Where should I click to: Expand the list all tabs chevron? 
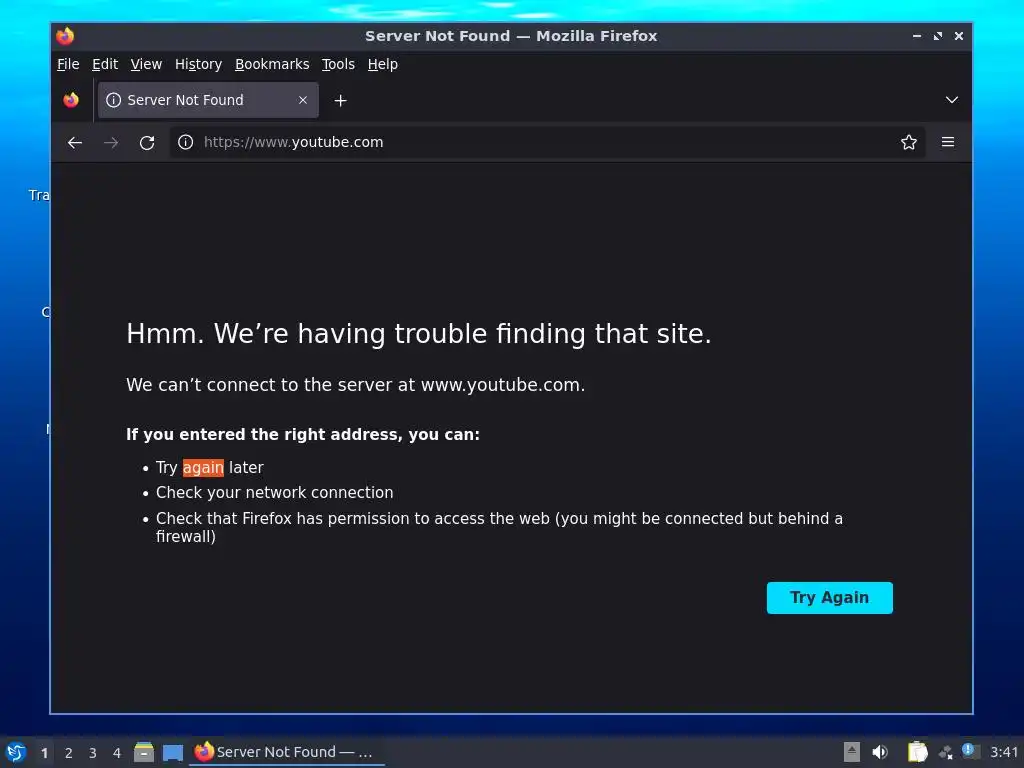952,100
